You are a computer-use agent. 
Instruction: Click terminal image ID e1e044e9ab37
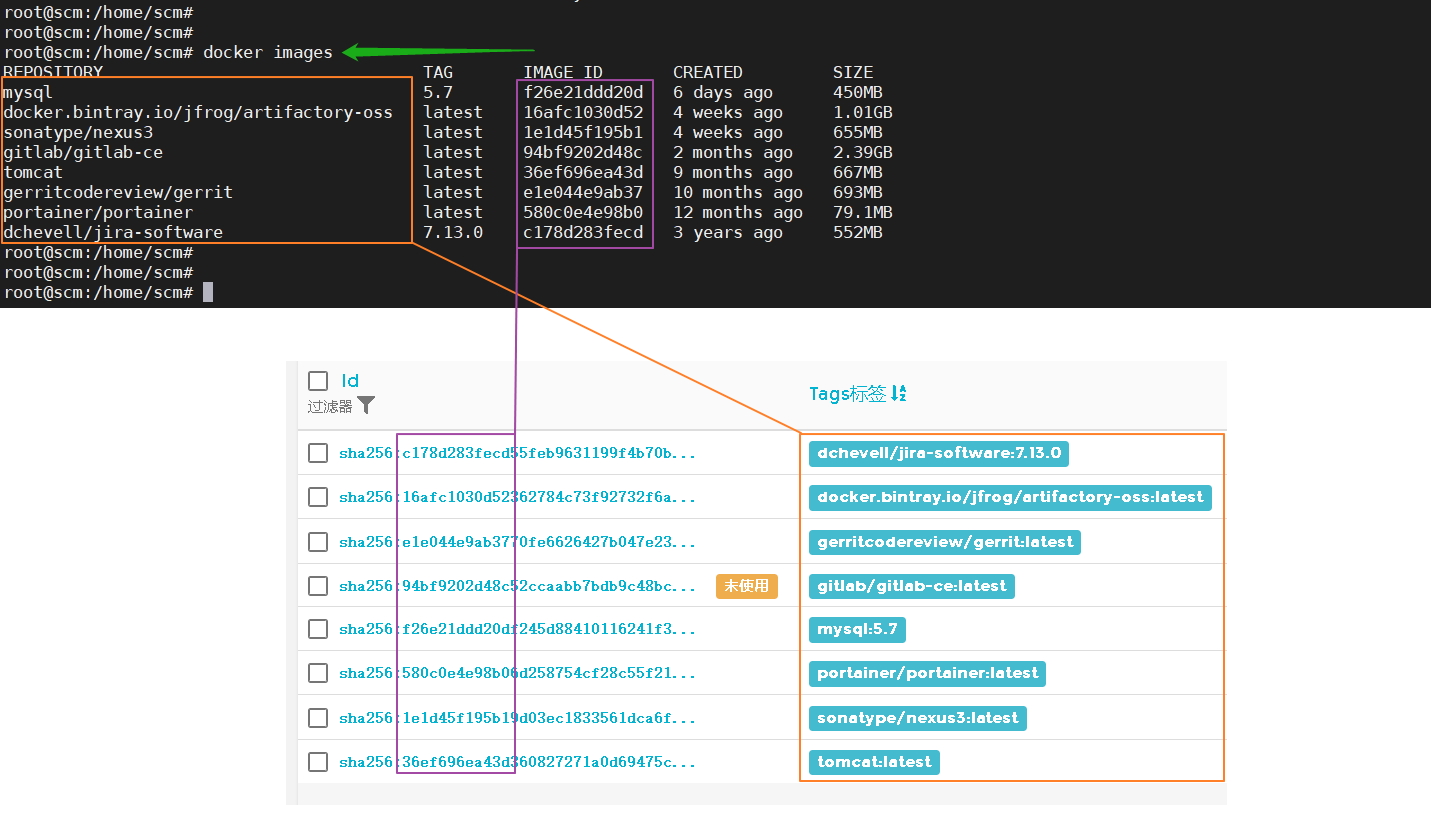point(583,193)
